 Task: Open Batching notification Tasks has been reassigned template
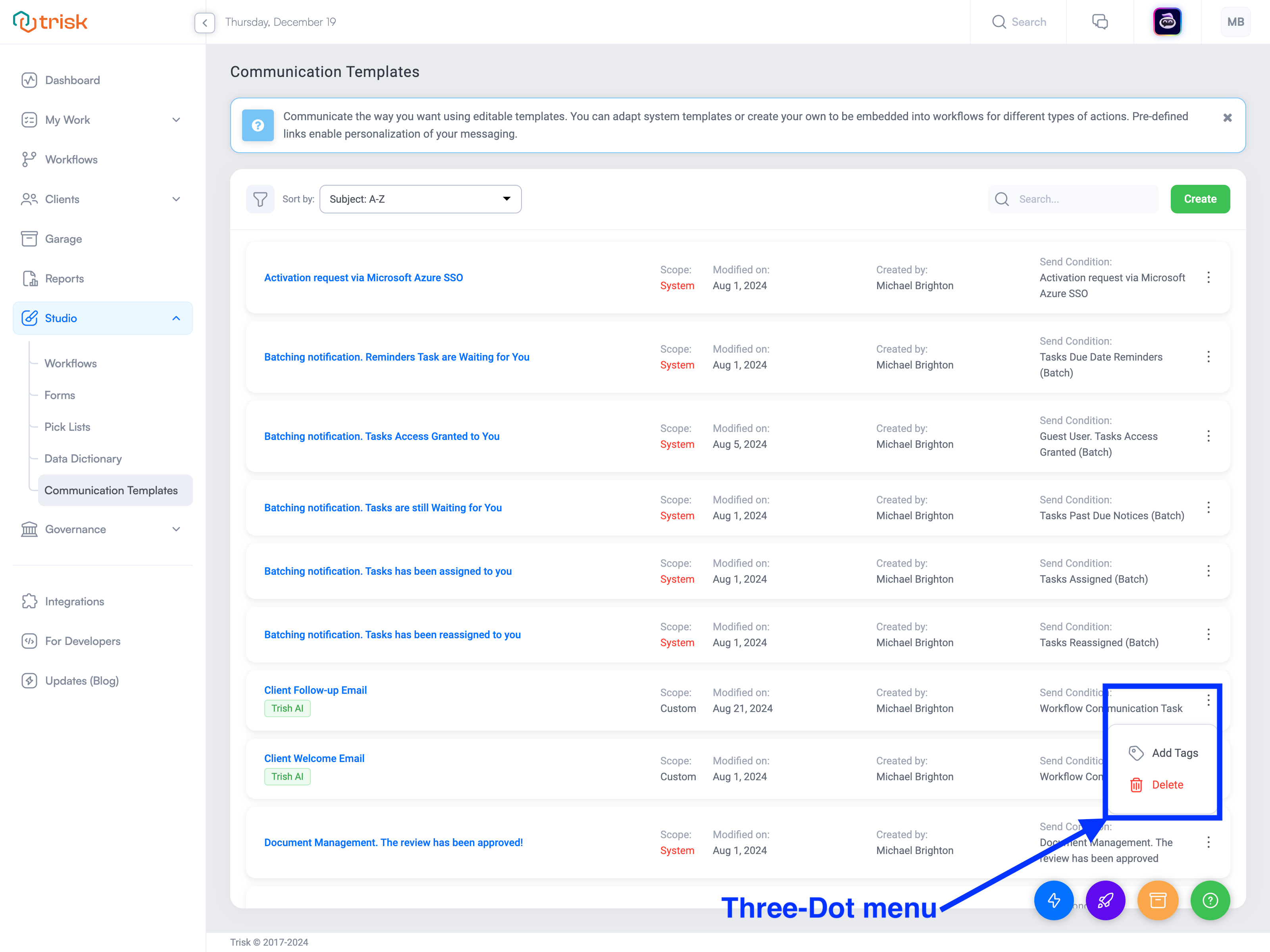click(x=392, y=635)
